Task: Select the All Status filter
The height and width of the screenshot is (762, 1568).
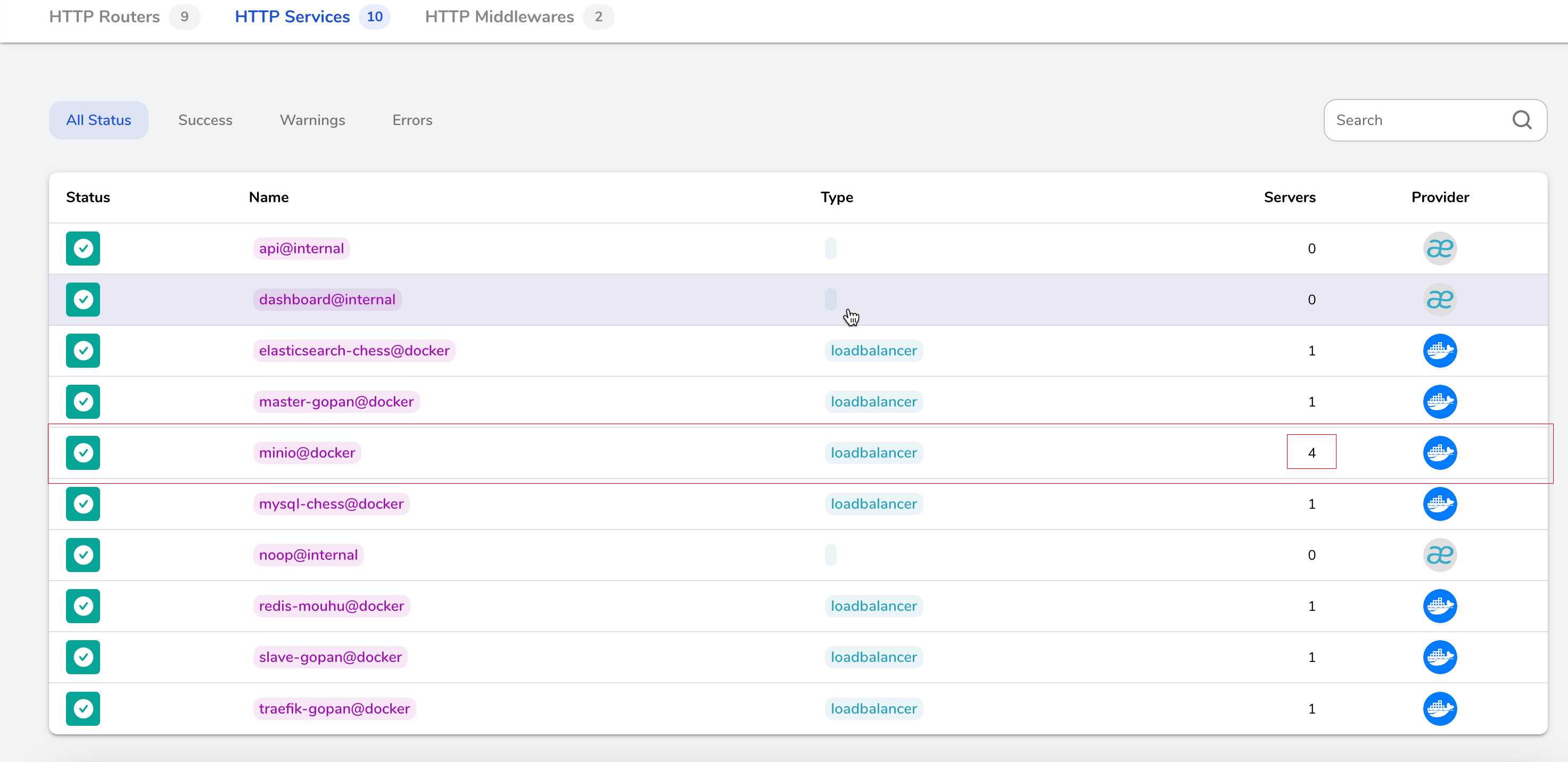Action: (x=98, y=120)
